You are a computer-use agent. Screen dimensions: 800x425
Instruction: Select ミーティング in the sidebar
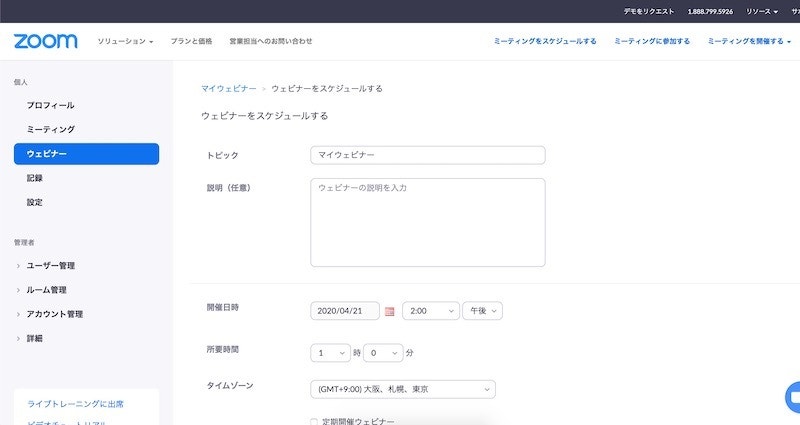tap(51, 130)
